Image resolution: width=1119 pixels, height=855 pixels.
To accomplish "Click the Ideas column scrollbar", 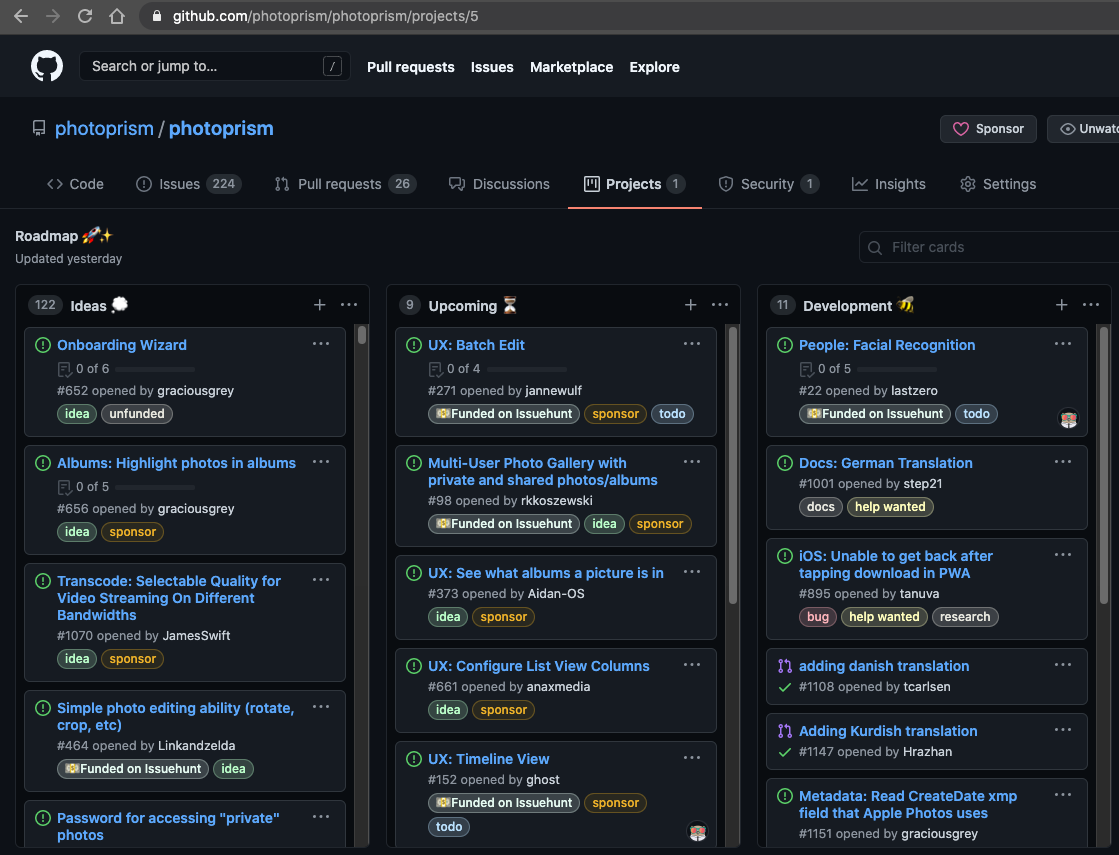I will pyautogui.click(x=362, y=335).
